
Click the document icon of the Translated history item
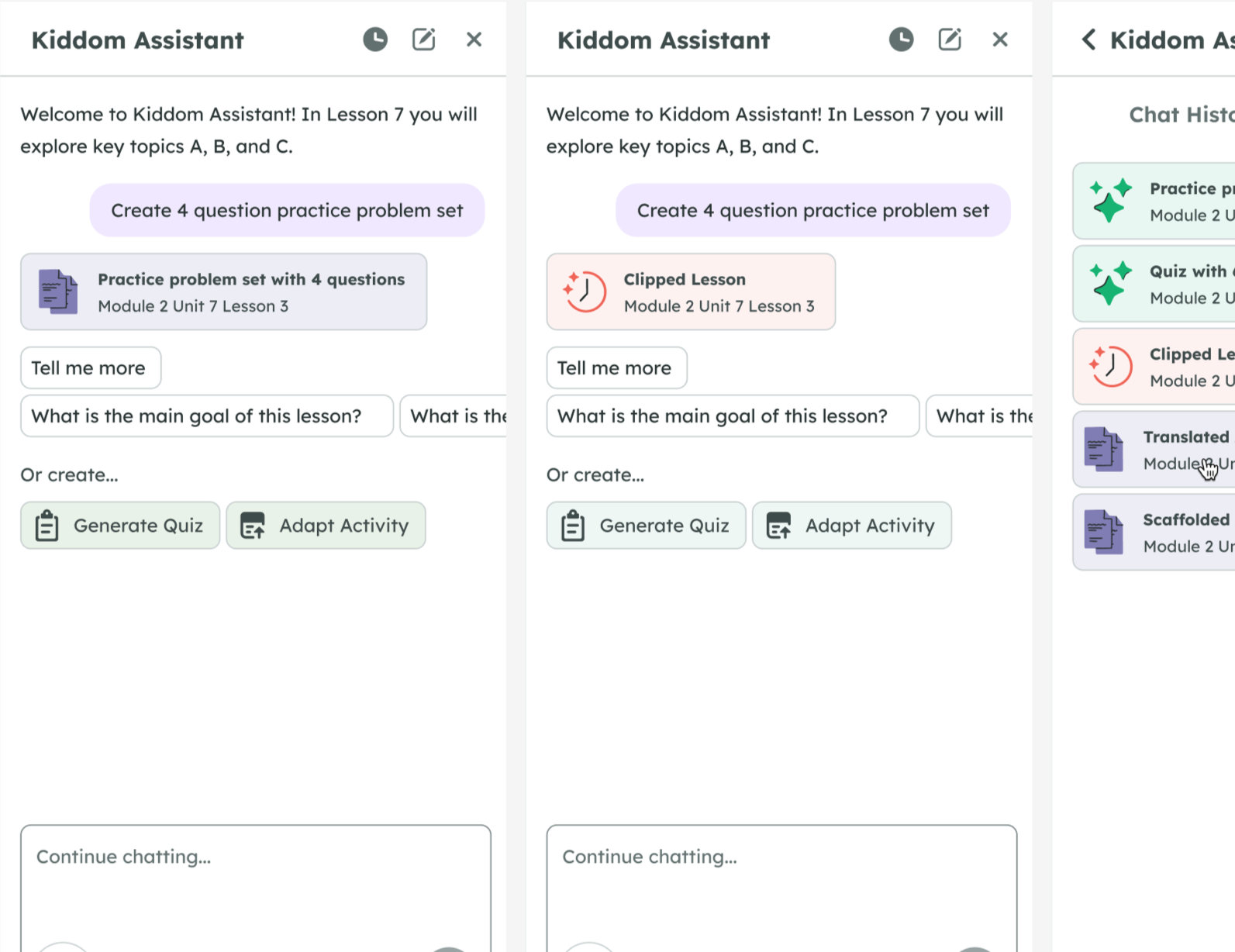(1104, 450)
